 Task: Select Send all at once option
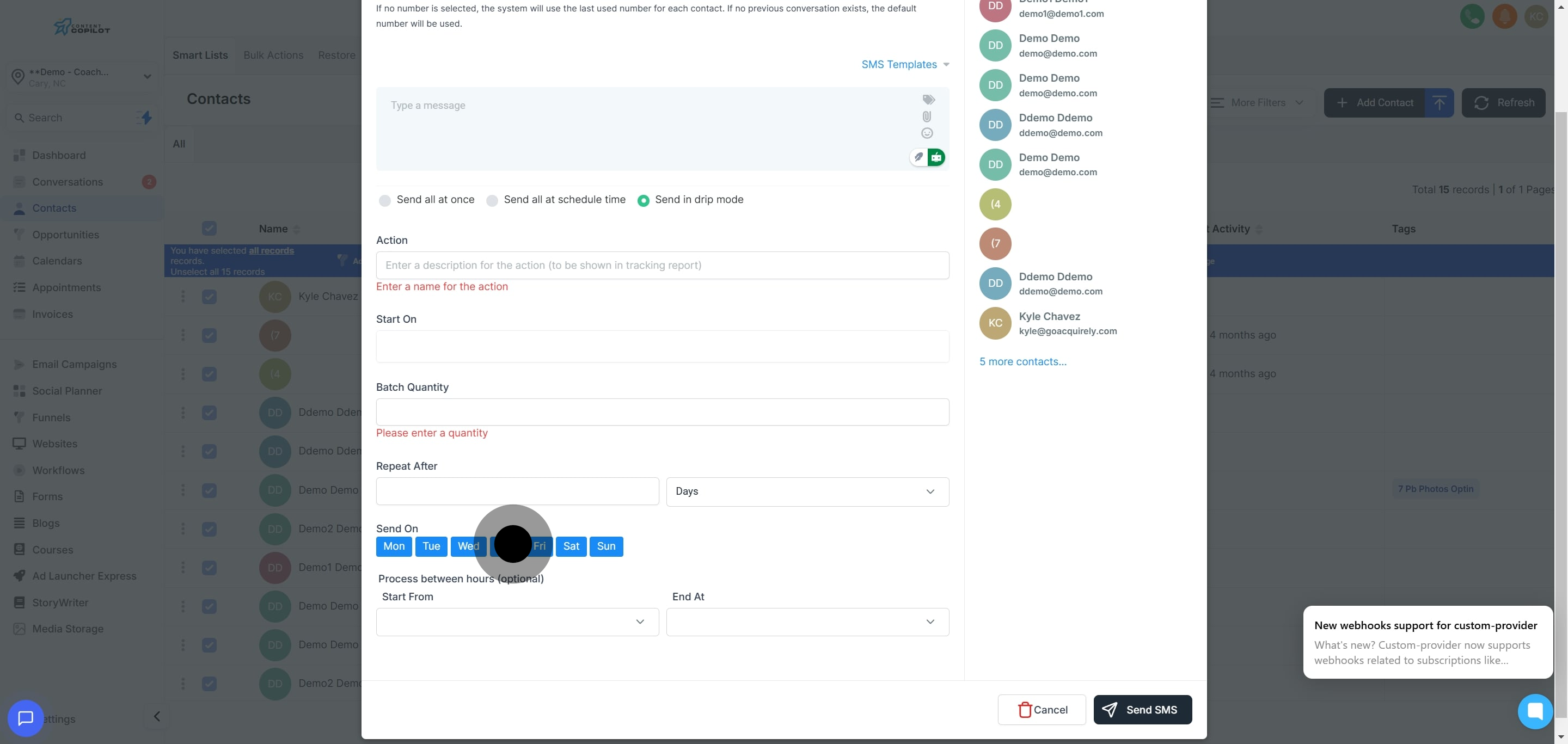click(385, 201)
